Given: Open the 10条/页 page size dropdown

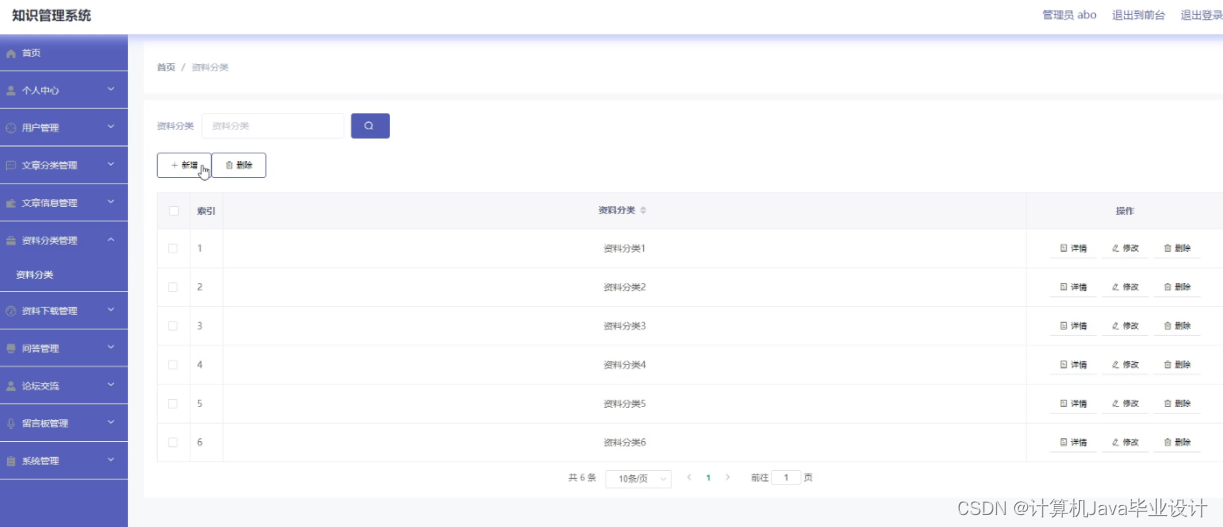Looking at the screenshot, I should click(x=638, y=479).
